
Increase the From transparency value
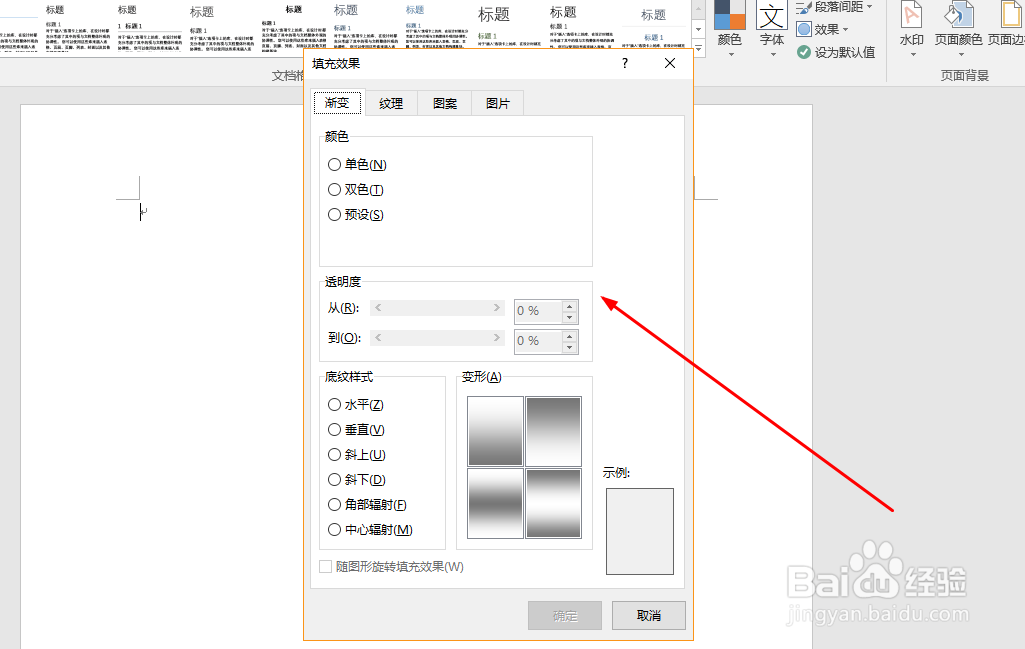coord(569,306)
